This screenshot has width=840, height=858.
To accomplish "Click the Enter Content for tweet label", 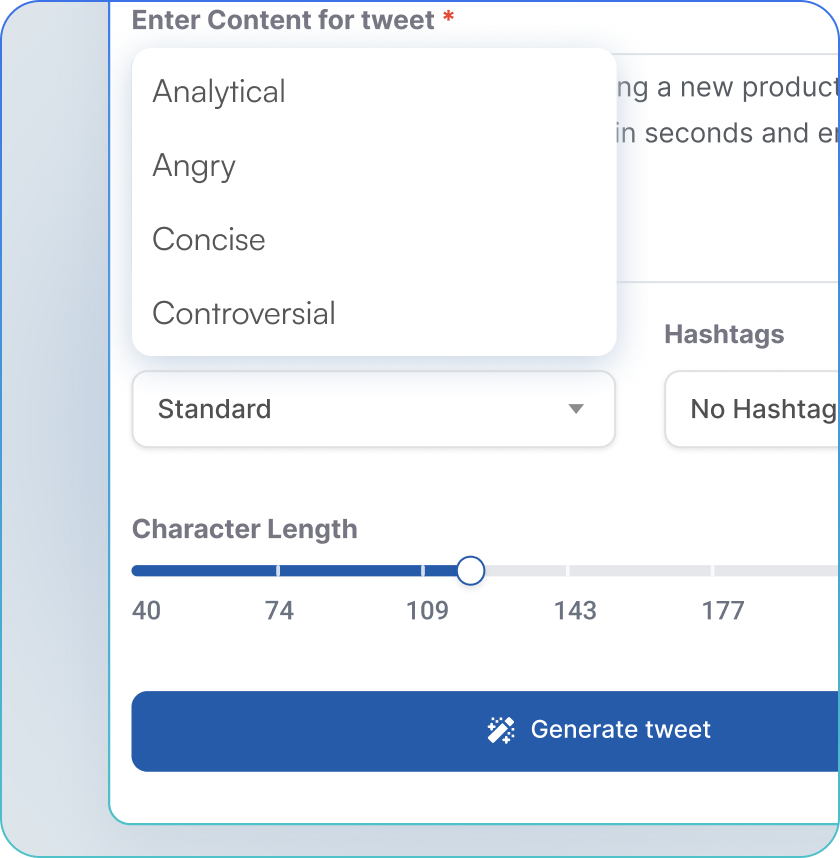I will click(x=283, y=19).
